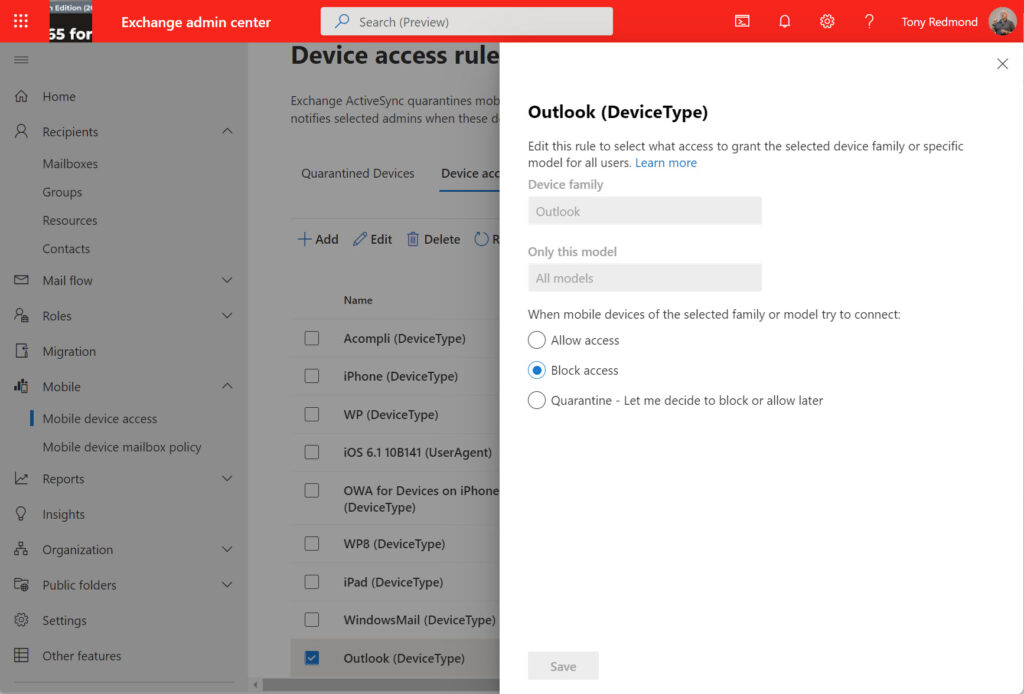Image resolution: width=1024 pixels, height=694 pixels.
Task: Open the notifications bell
Action: [784, 22]
